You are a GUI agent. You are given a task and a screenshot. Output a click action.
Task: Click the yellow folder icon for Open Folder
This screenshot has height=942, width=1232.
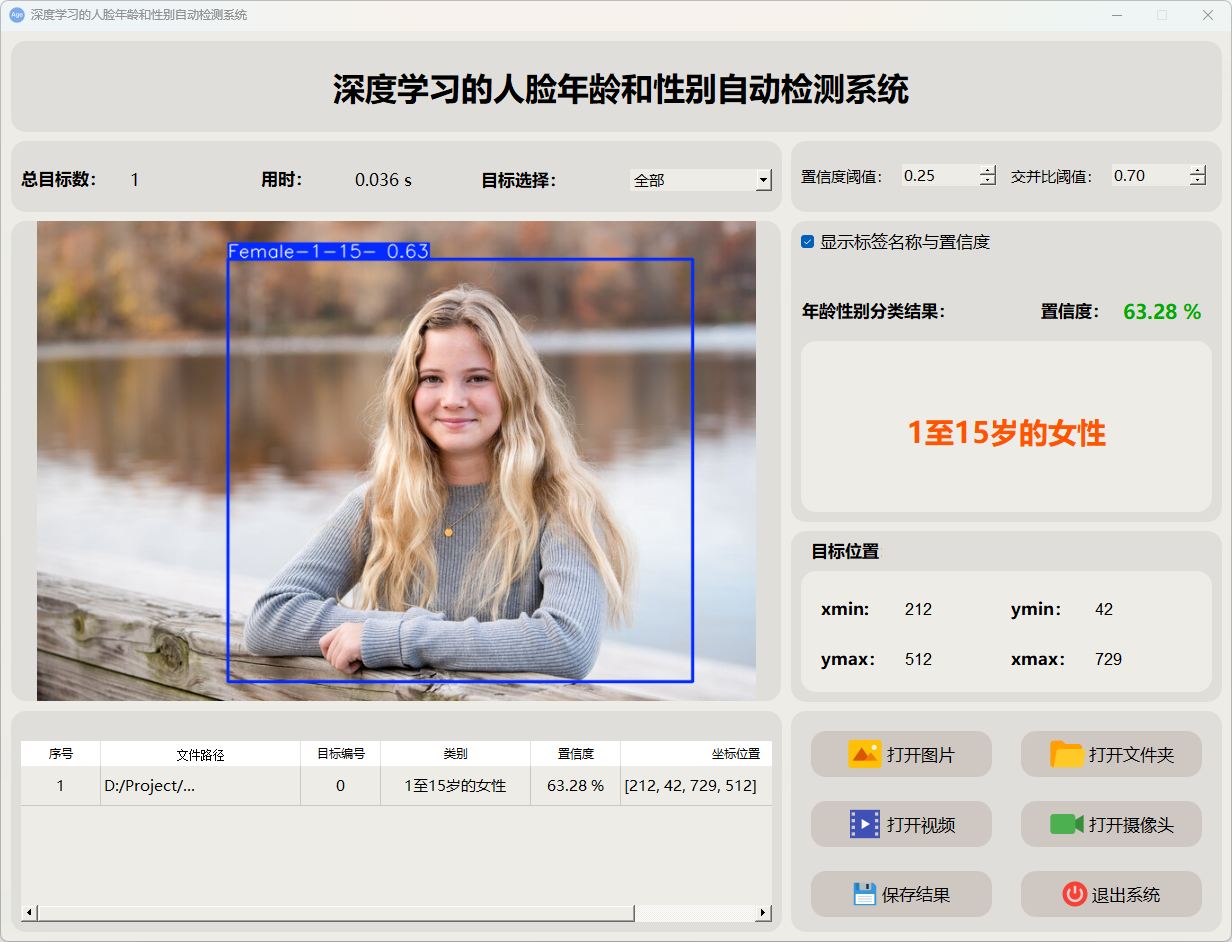pyautogui.click(x=1067, y=754)
